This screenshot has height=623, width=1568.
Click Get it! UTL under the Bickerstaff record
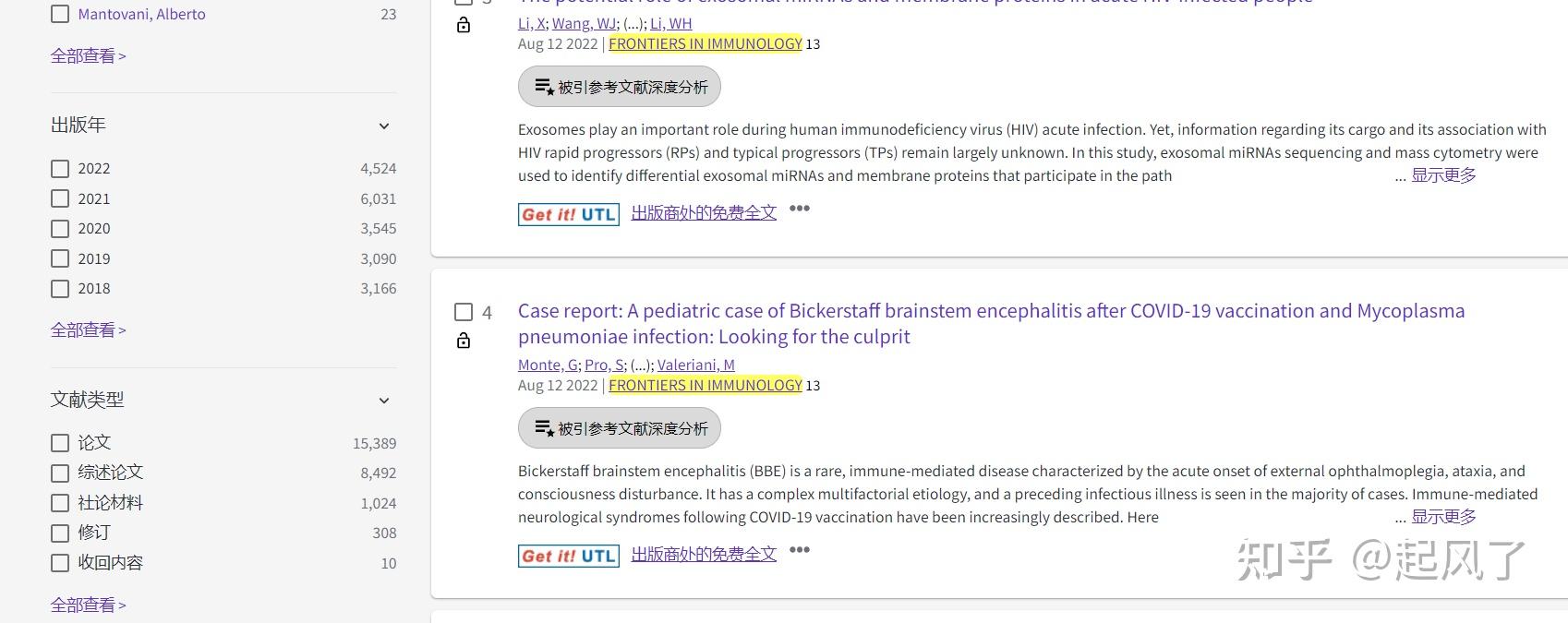coord(569,556)
